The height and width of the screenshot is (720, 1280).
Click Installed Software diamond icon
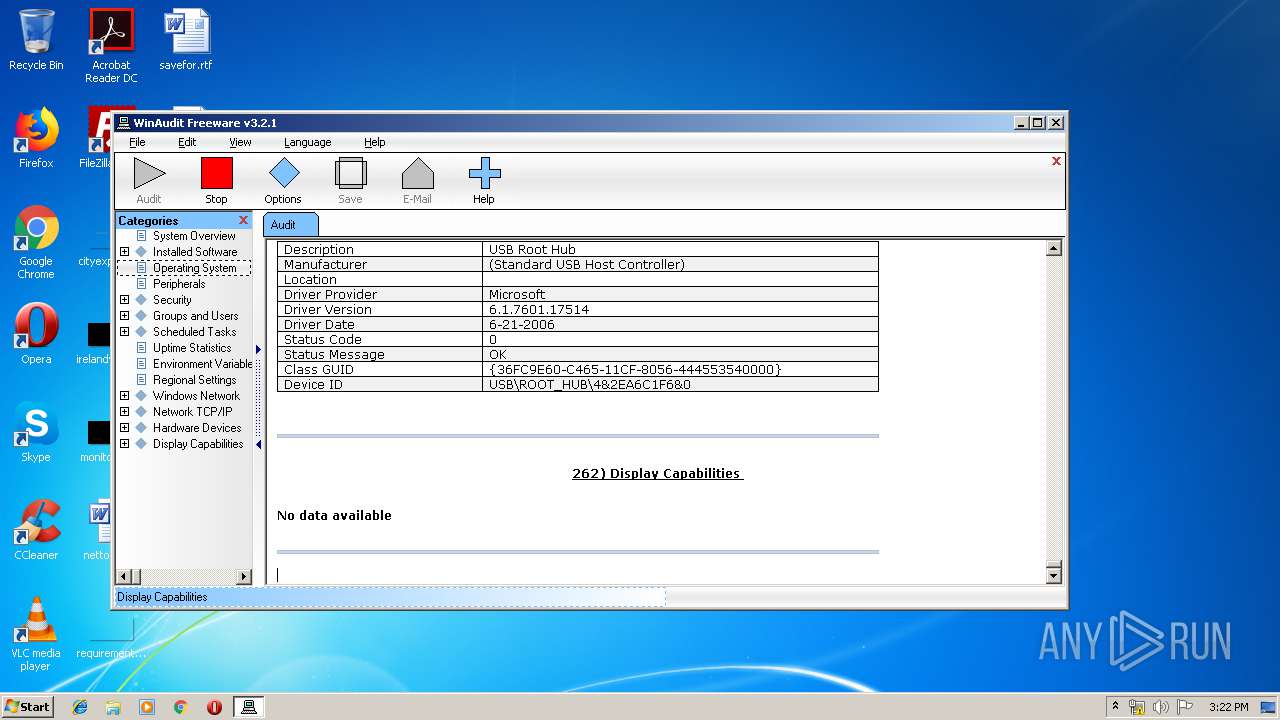[x=141, y=252]
